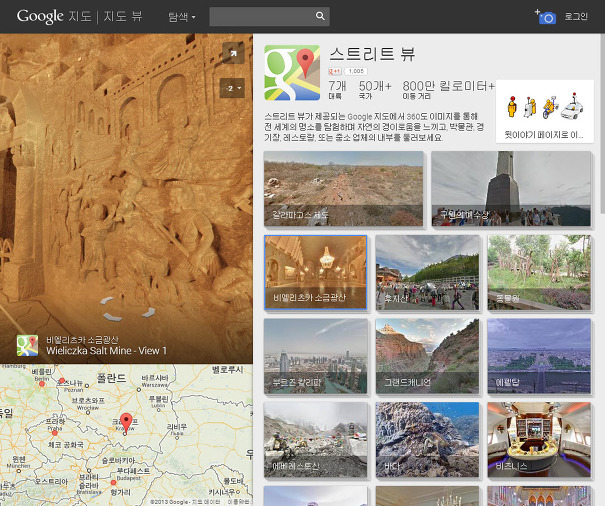Open the 갈라파고스 제도 thumbnail

click(x=343, y=189)
